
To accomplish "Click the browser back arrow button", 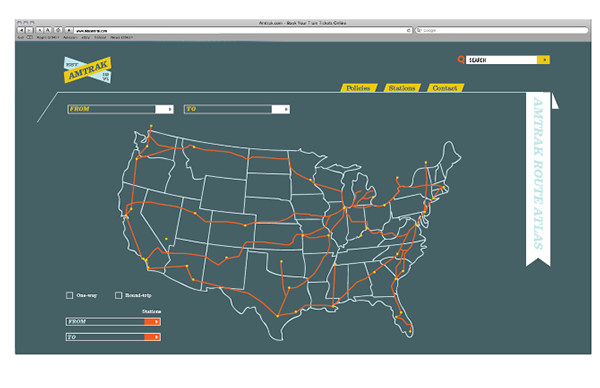I will 21,30.
